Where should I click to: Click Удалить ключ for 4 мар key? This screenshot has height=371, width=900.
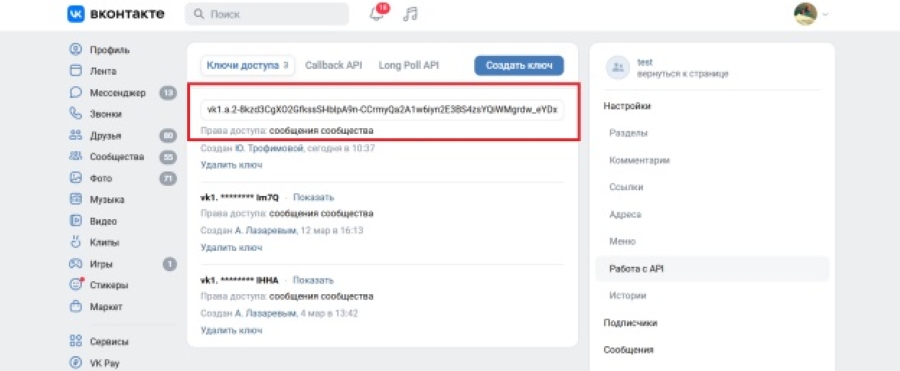click(x=231, y=330)
